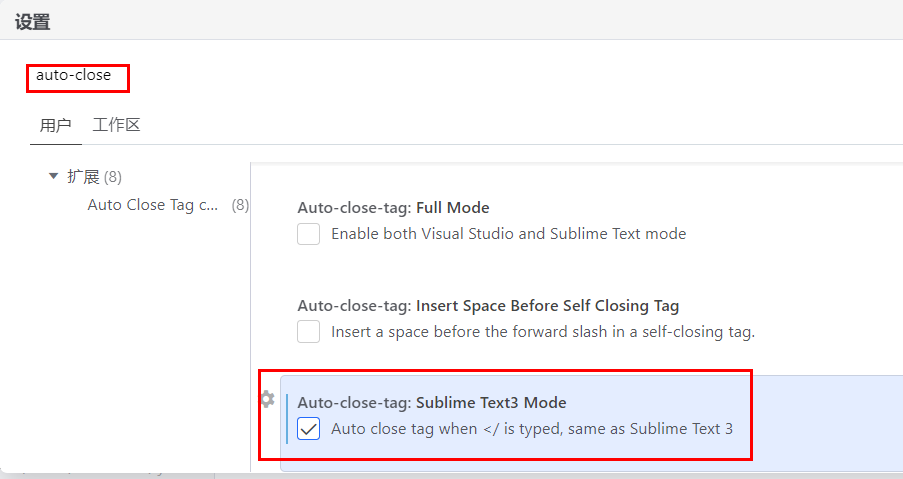Click the (8) count beside Auto Close Tag
Viewport: 903px width, 479px height.
tap(240, 205)
